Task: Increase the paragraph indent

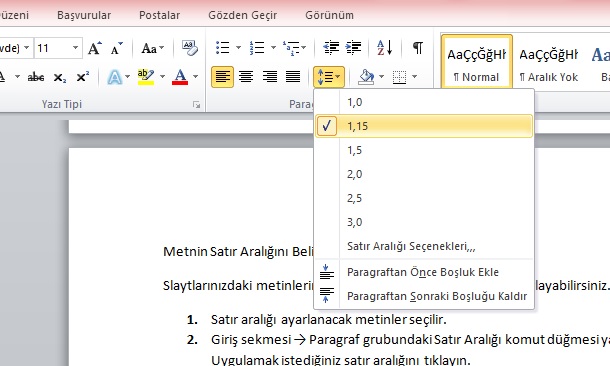Action: click(353, 48)
